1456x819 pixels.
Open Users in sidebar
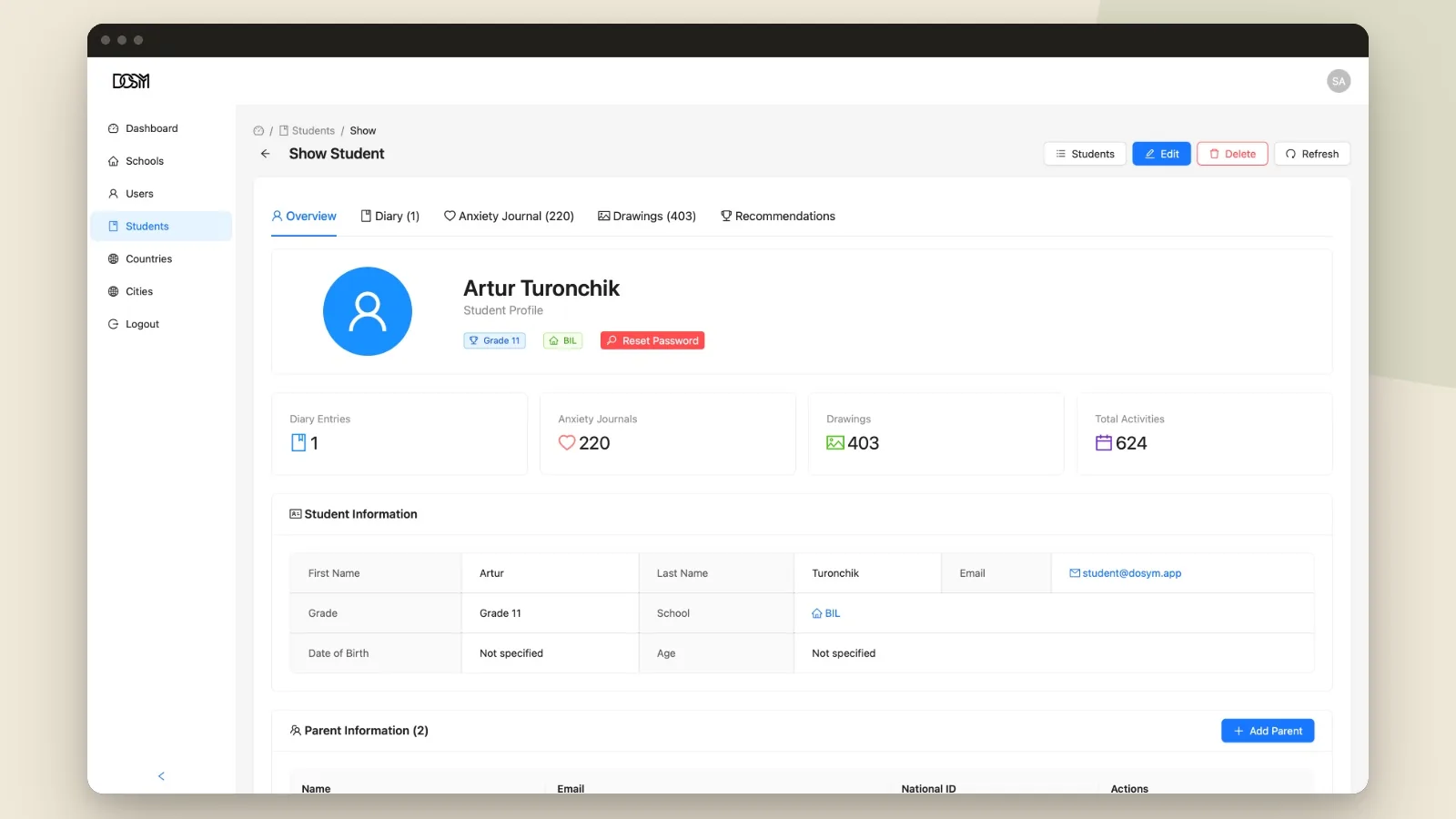161,194
